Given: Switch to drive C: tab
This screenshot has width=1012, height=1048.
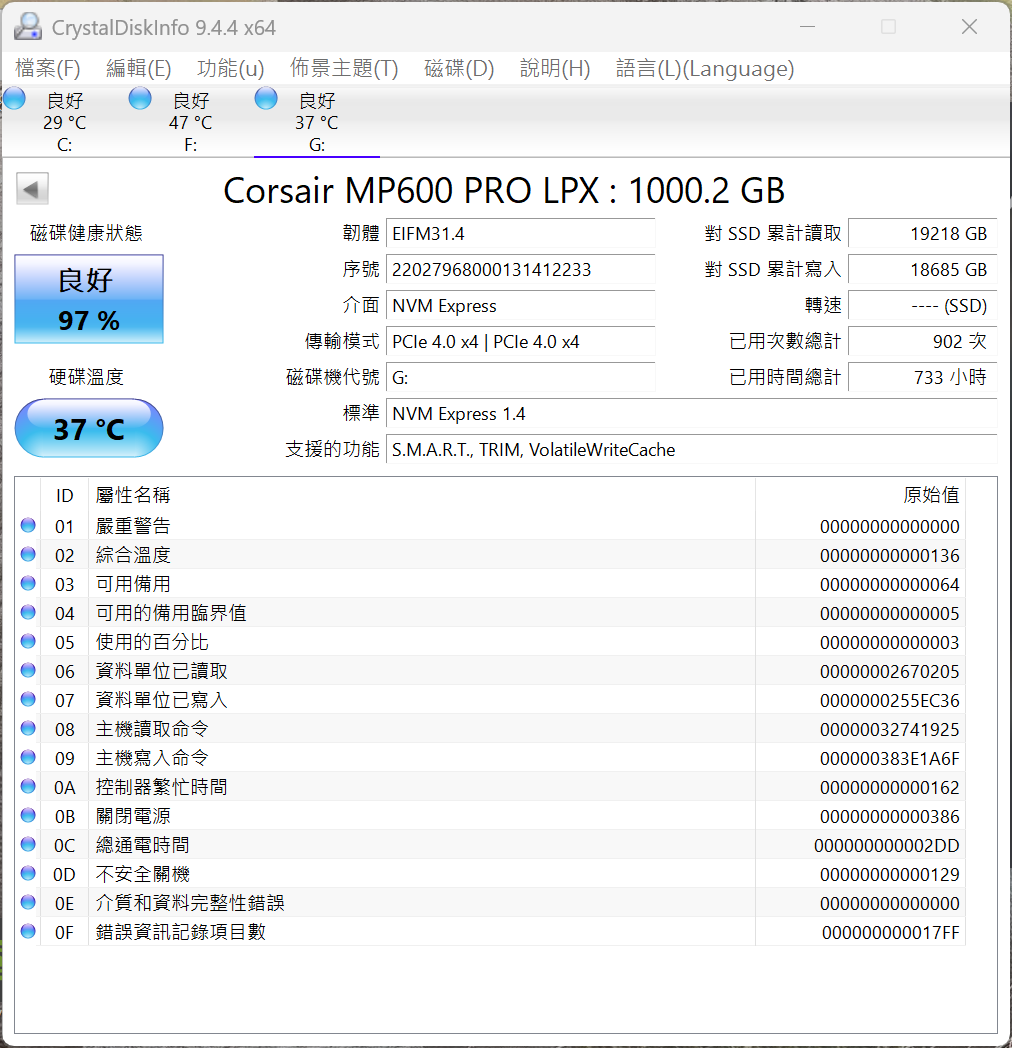Looking at the screenshot, I should (x=64, y=120).
